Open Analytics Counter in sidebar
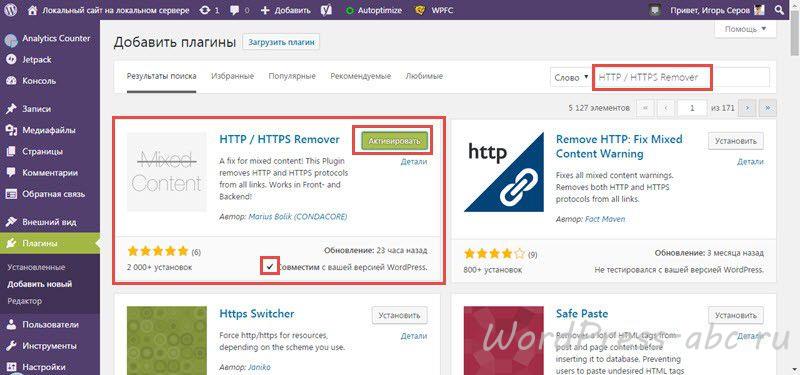The height and width of the screenshot is (375, 800). point(50,39)
